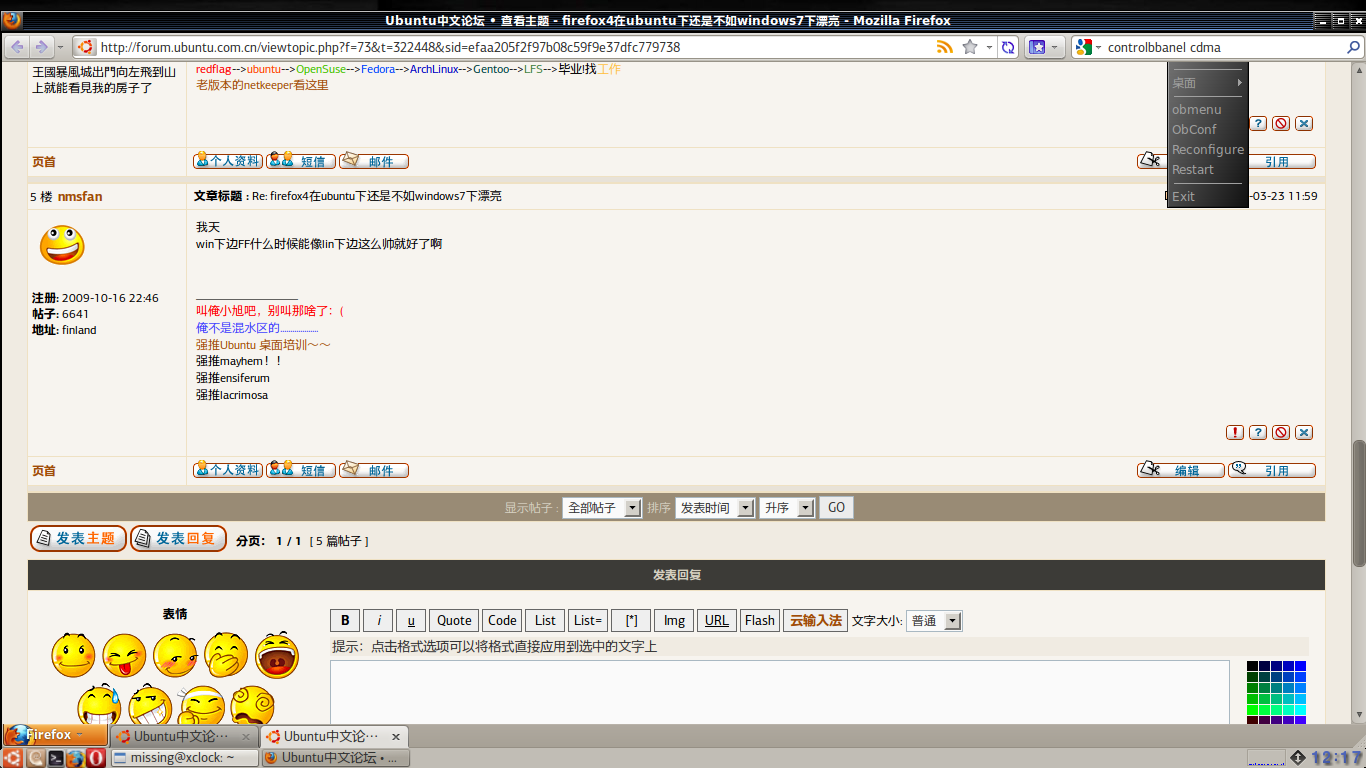Screen dimensions: 1366x768
Task: Click 编辑 edit button in nmsfan's post
Action: (1181, 470)
